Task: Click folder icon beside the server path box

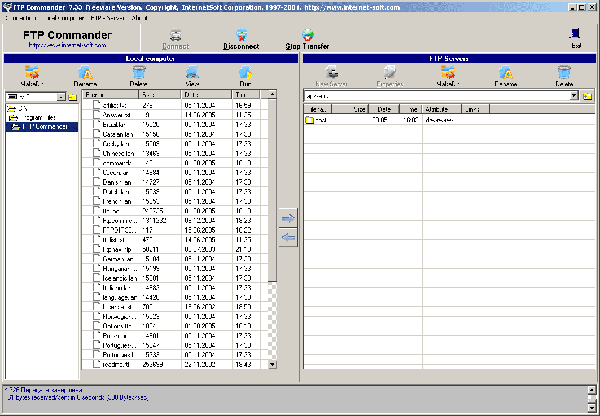Action: pos(588,96)
